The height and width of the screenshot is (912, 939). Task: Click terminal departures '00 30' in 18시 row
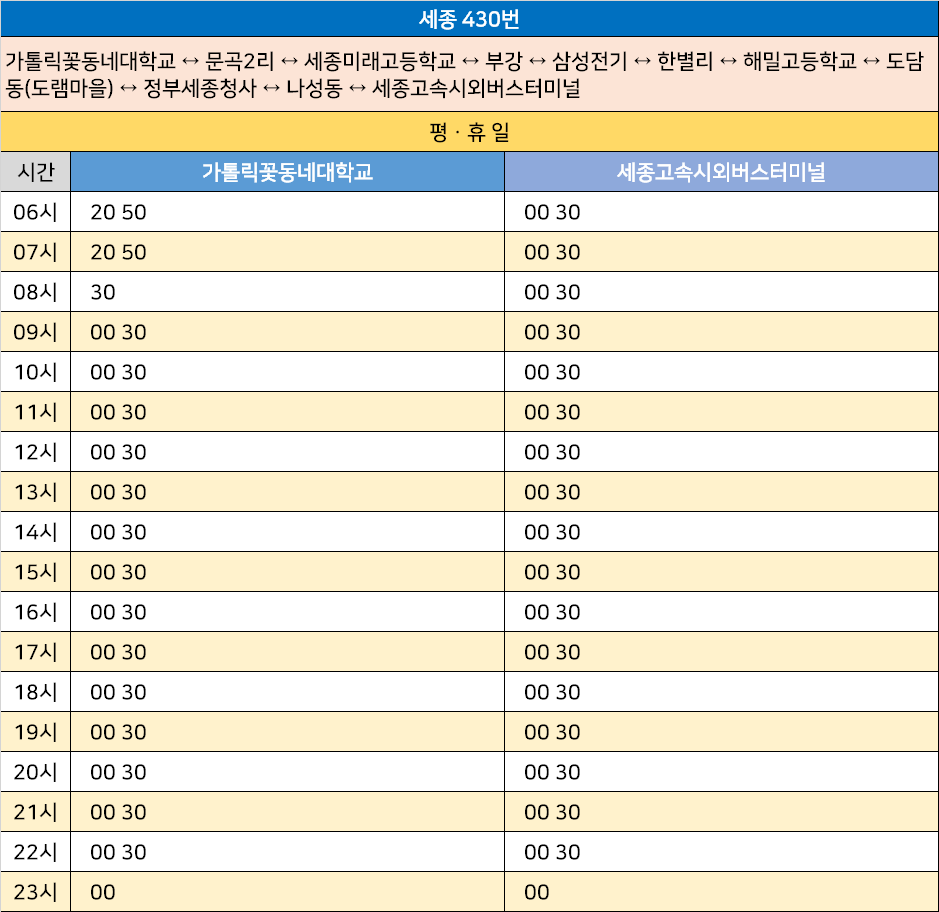[552, 692]
